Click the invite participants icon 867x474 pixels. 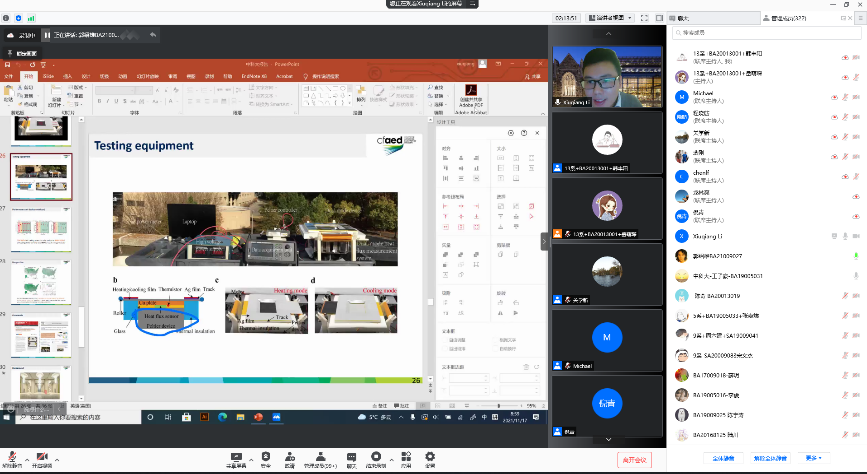(290, 457)
